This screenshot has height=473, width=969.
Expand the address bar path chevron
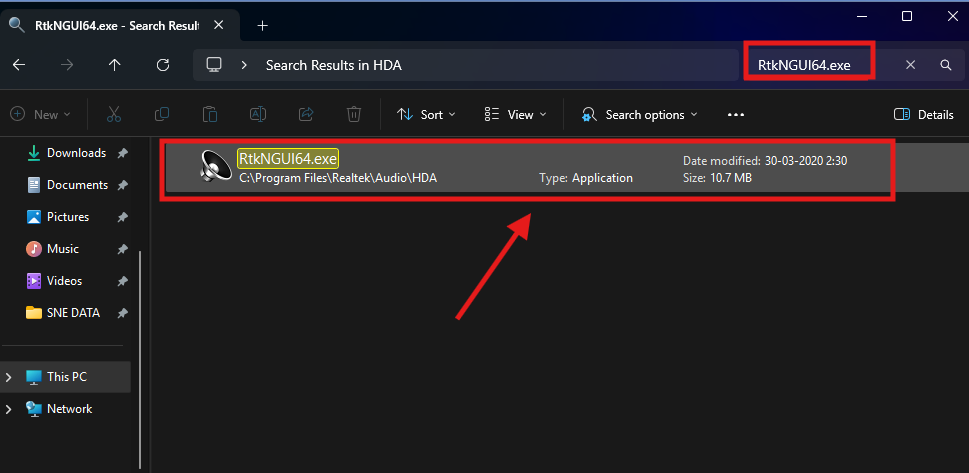(x=245, y=65)
